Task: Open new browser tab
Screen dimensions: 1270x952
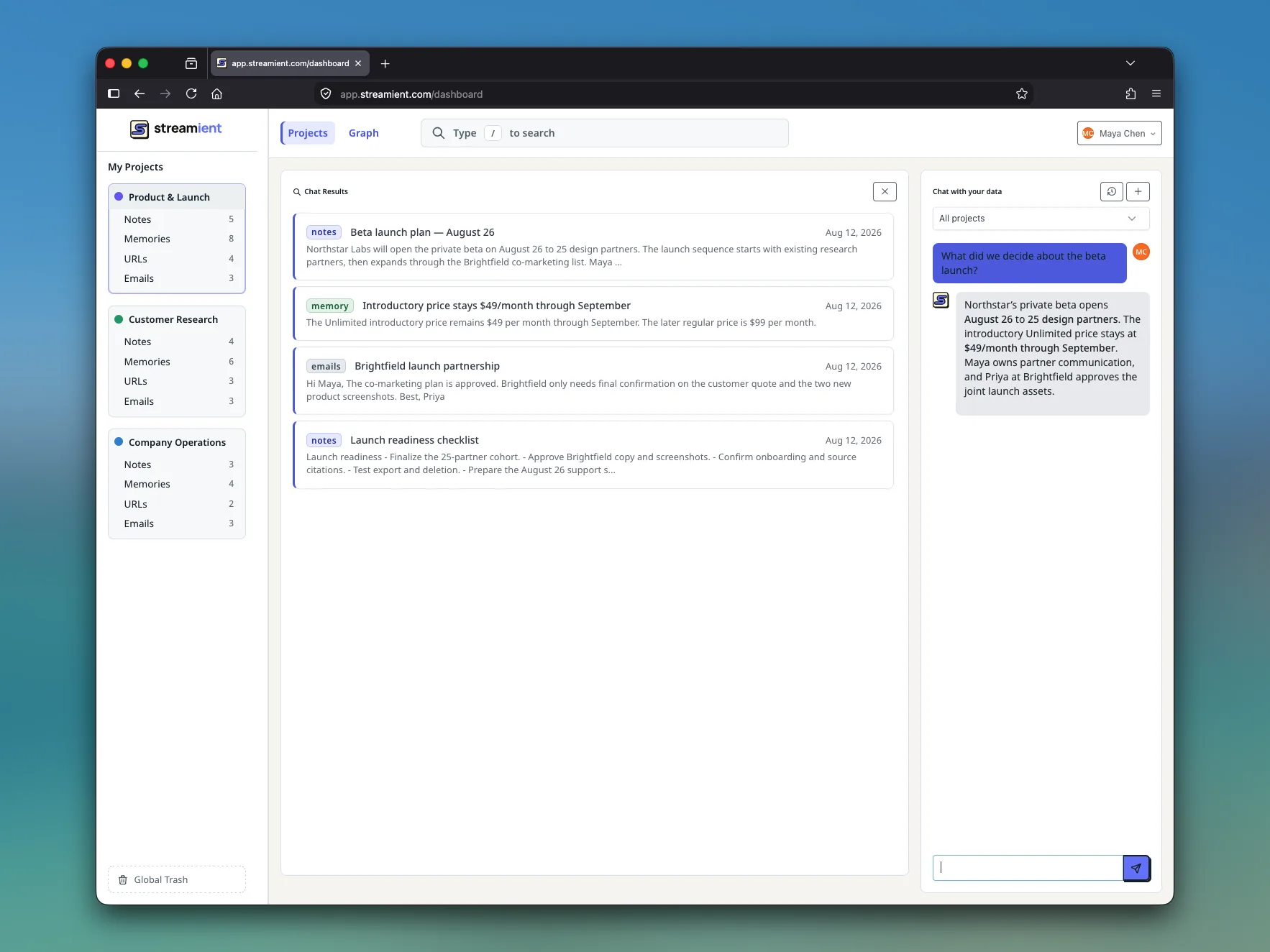Action: (385, 63)
